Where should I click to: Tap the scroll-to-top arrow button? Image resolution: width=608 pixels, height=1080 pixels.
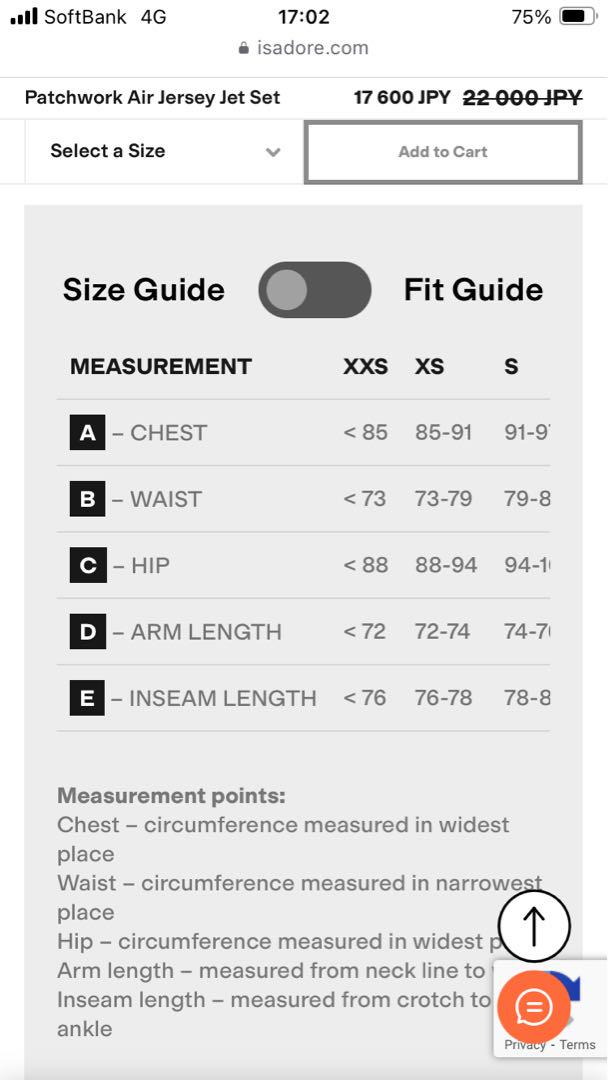534,926
